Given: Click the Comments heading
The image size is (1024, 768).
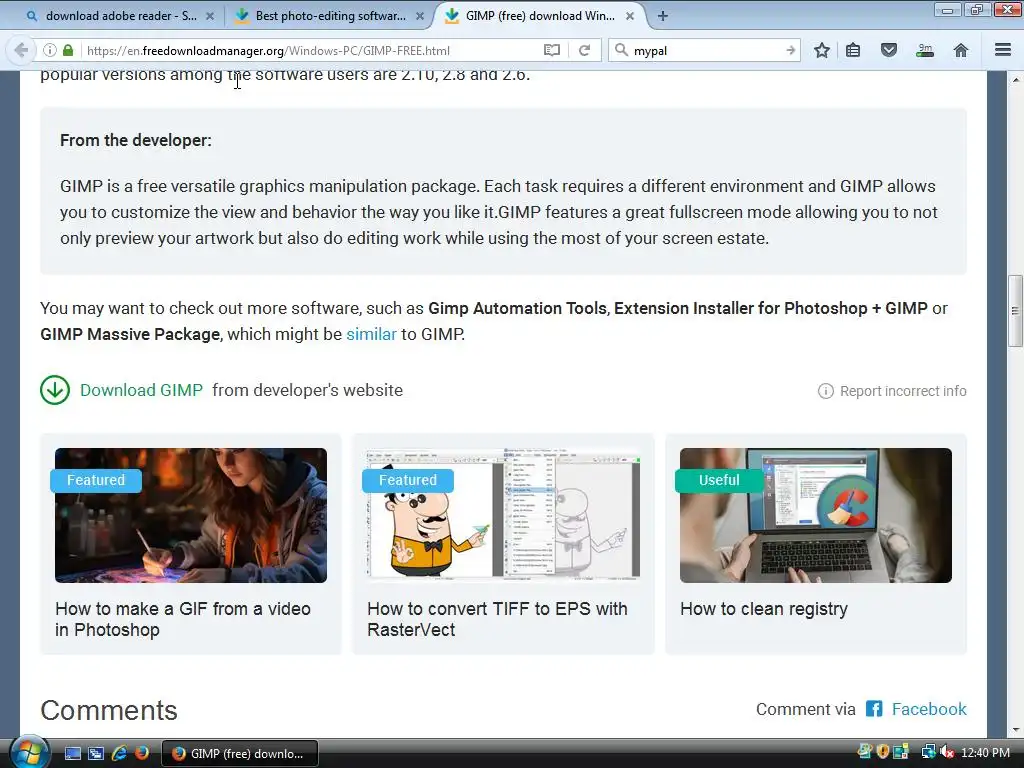Looking at the screenshot, I should point(108,711).
